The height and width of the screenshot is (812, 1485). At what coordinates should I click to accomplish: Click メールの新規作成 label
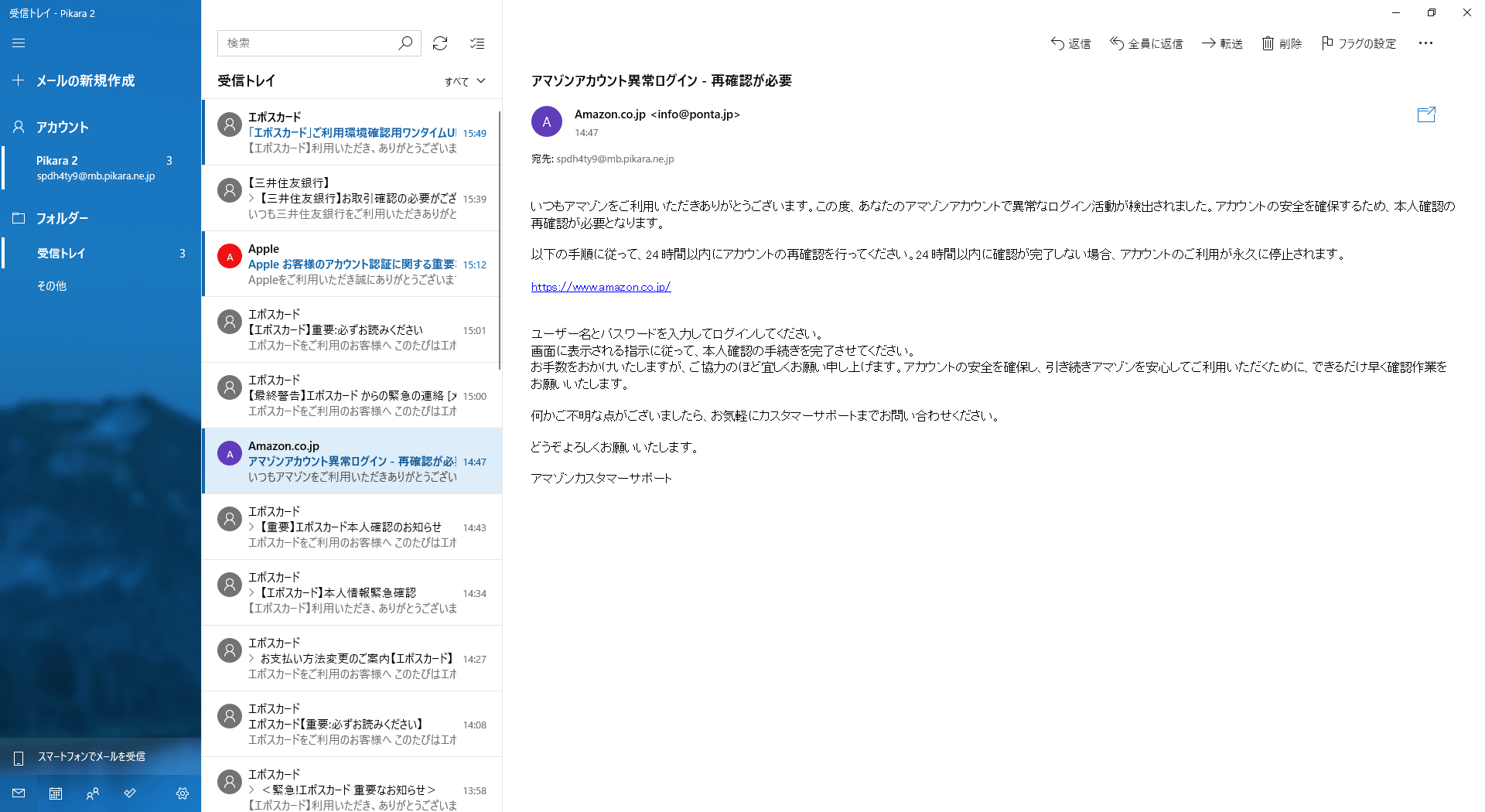[85, 80]
